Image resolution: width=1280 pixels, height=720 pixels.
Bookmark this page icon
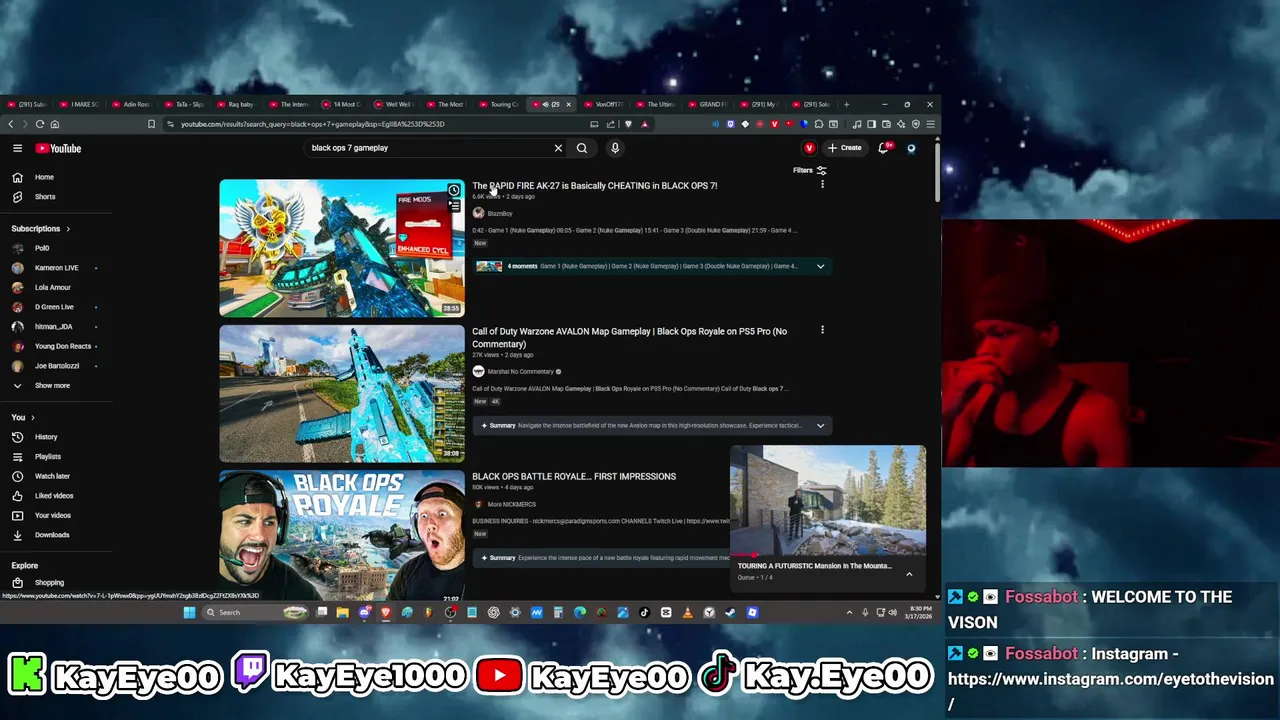151,124
